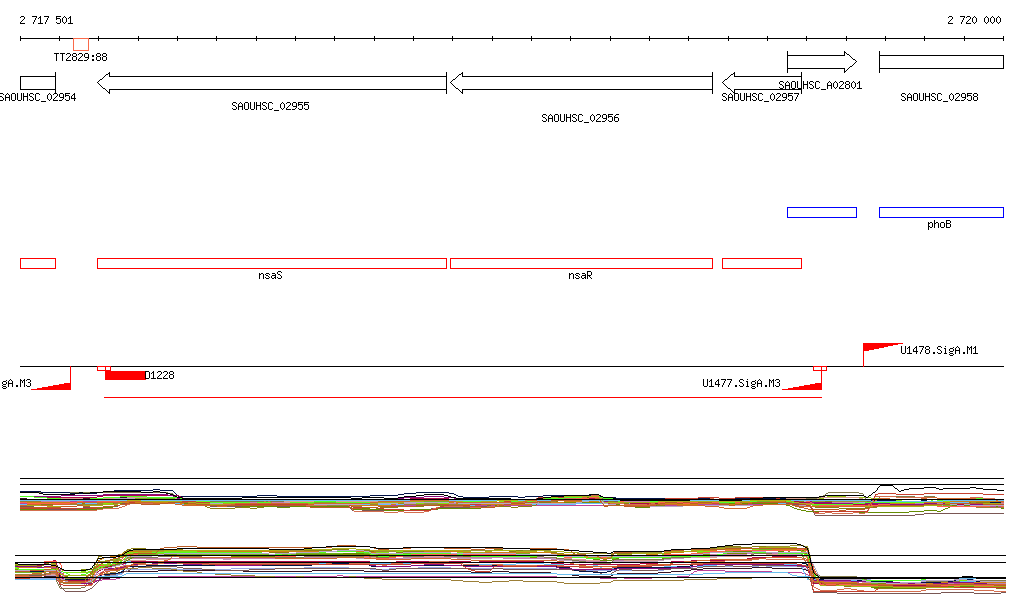Click the U1477.SigA.M3 promoter flag
The width and height of the screenshot is (1024, 611).
pos(804,385)
